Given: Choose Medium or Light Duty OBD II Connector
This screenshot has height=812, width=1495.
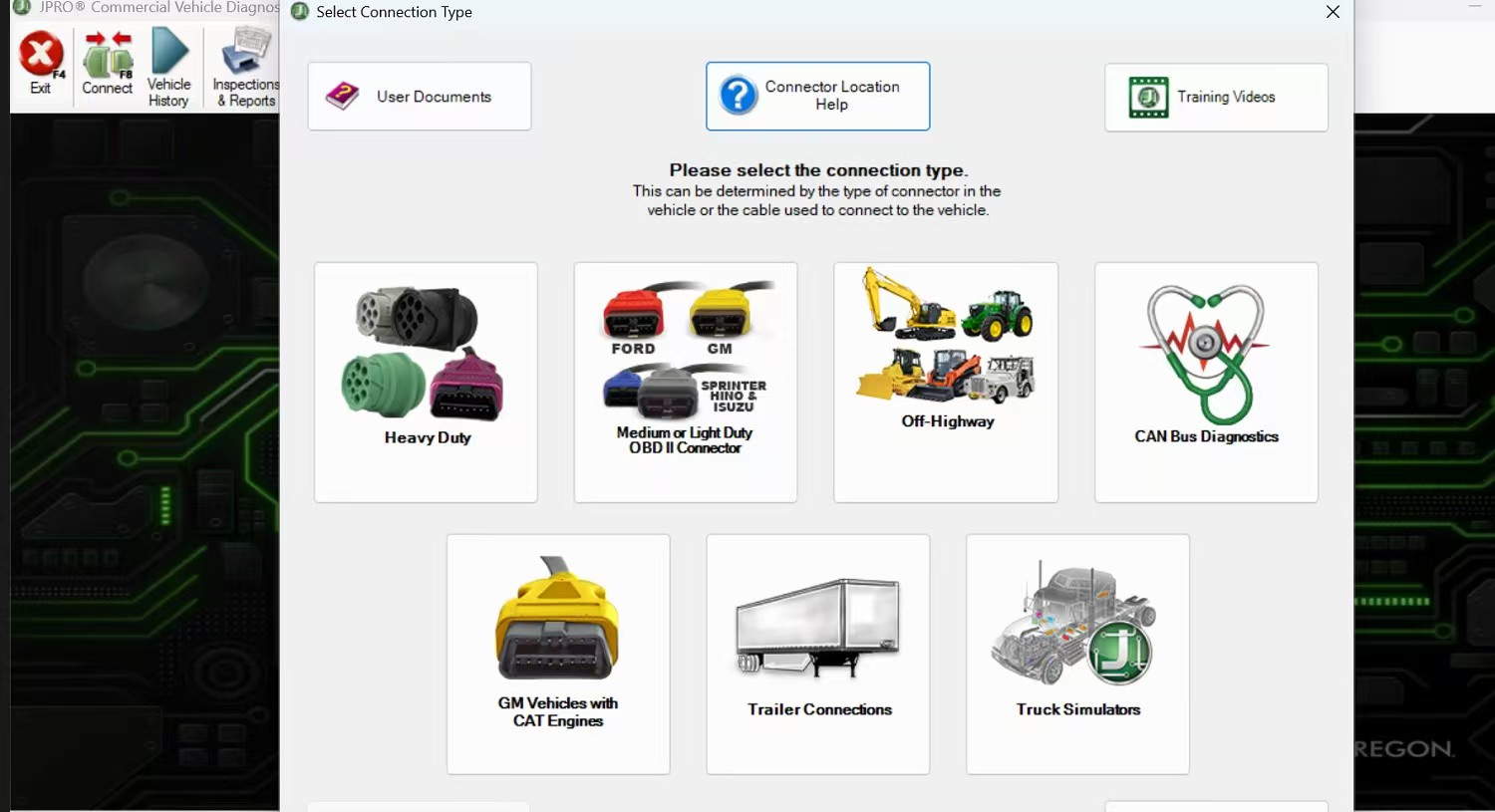Looking at the screenshot, I should click(x=686, y=382).
